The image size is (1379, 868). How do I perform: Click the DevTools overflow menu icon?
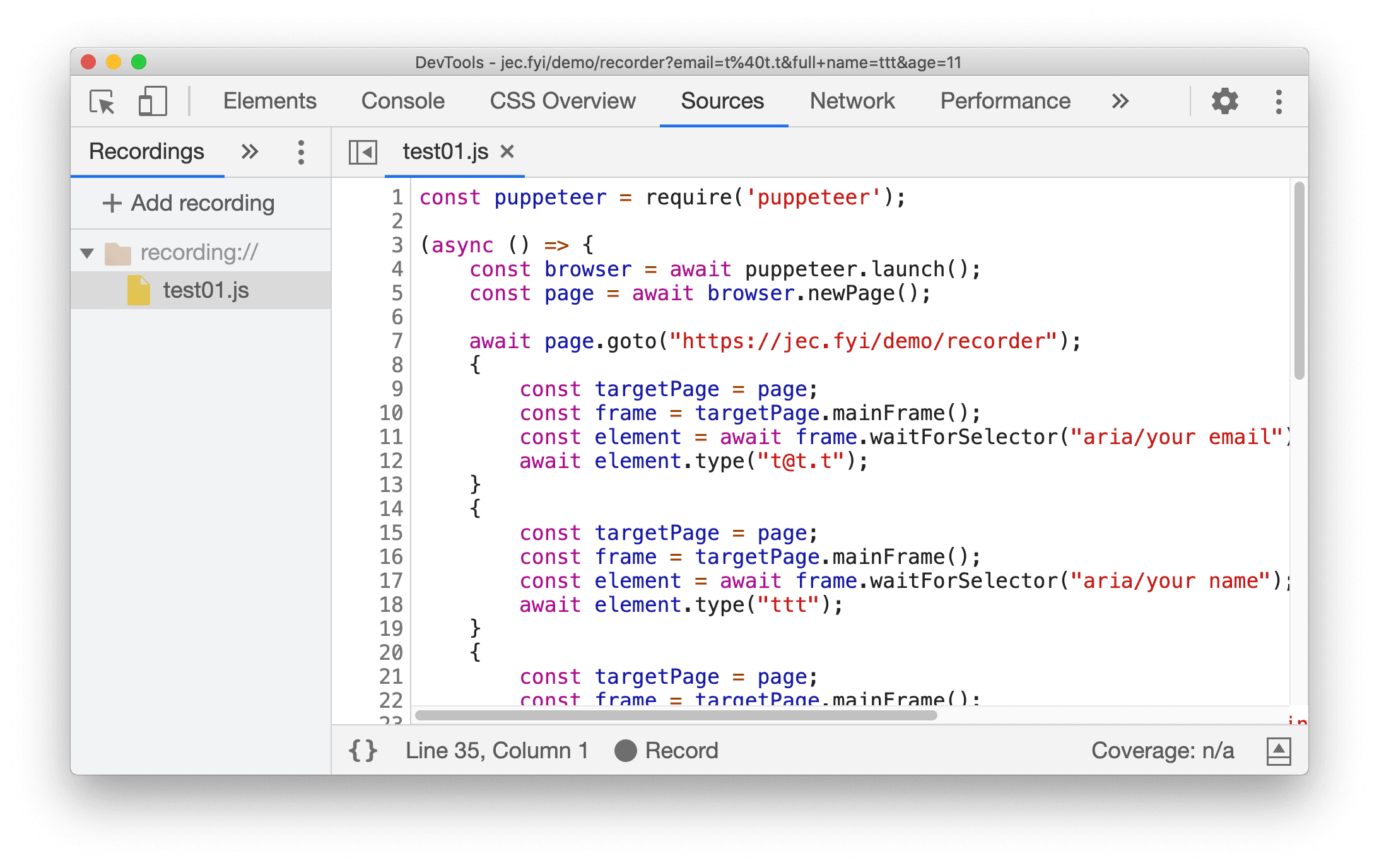pyautogui.click(x=1278, y=101)
